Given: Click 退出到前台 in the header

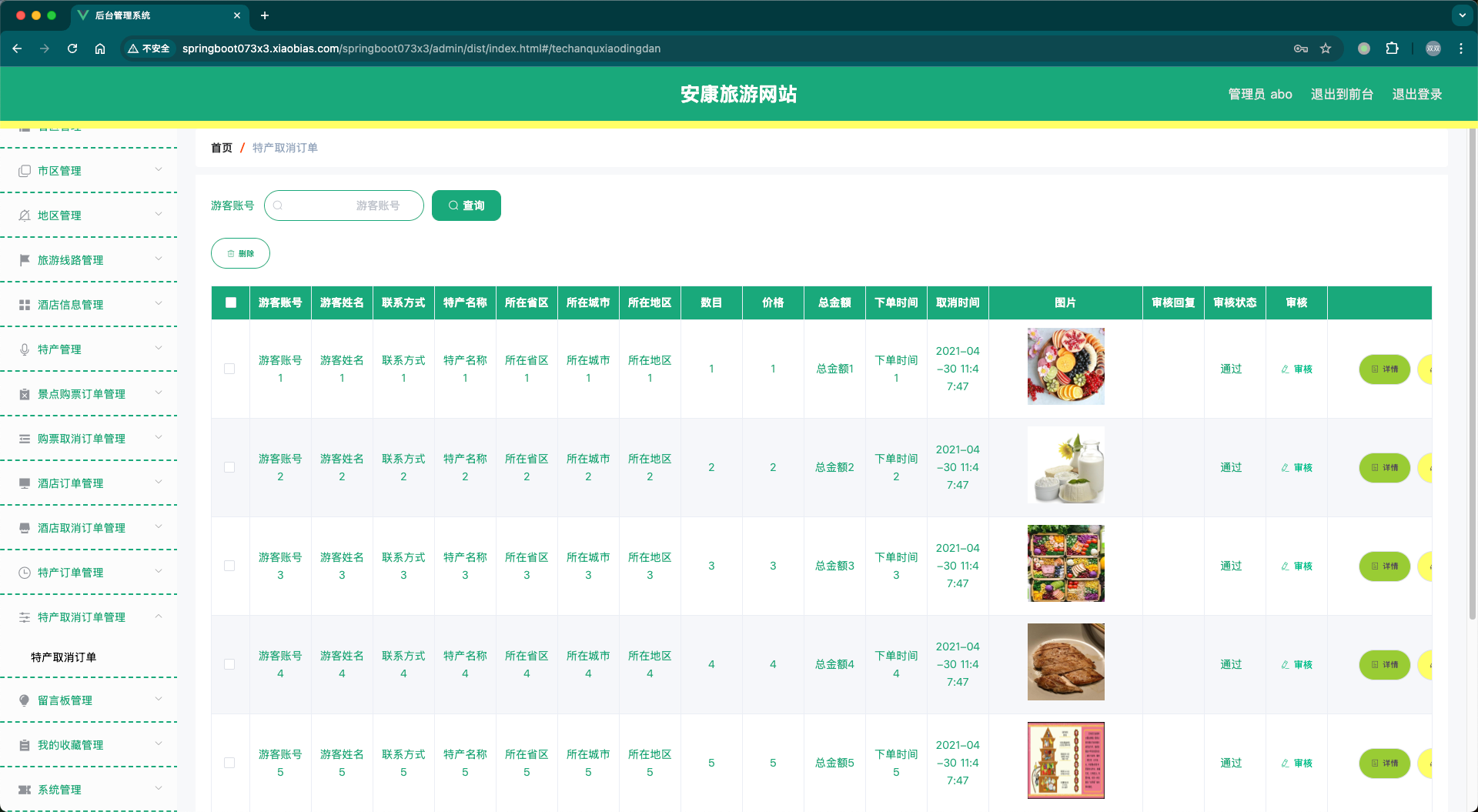Looking at the screenshot, I should pos(1342,94).
